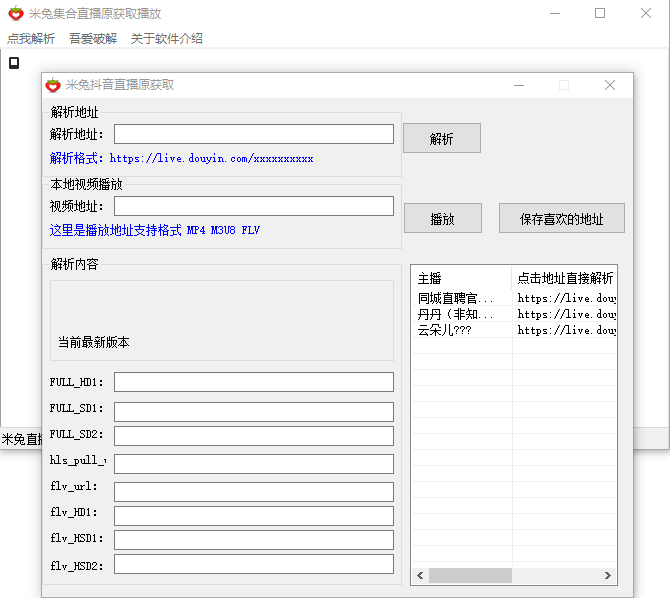The width and height of the screenshot is (670, 598).
Task: Click the 保存喜欢的地址 button
Action: [x=561, y=218]
